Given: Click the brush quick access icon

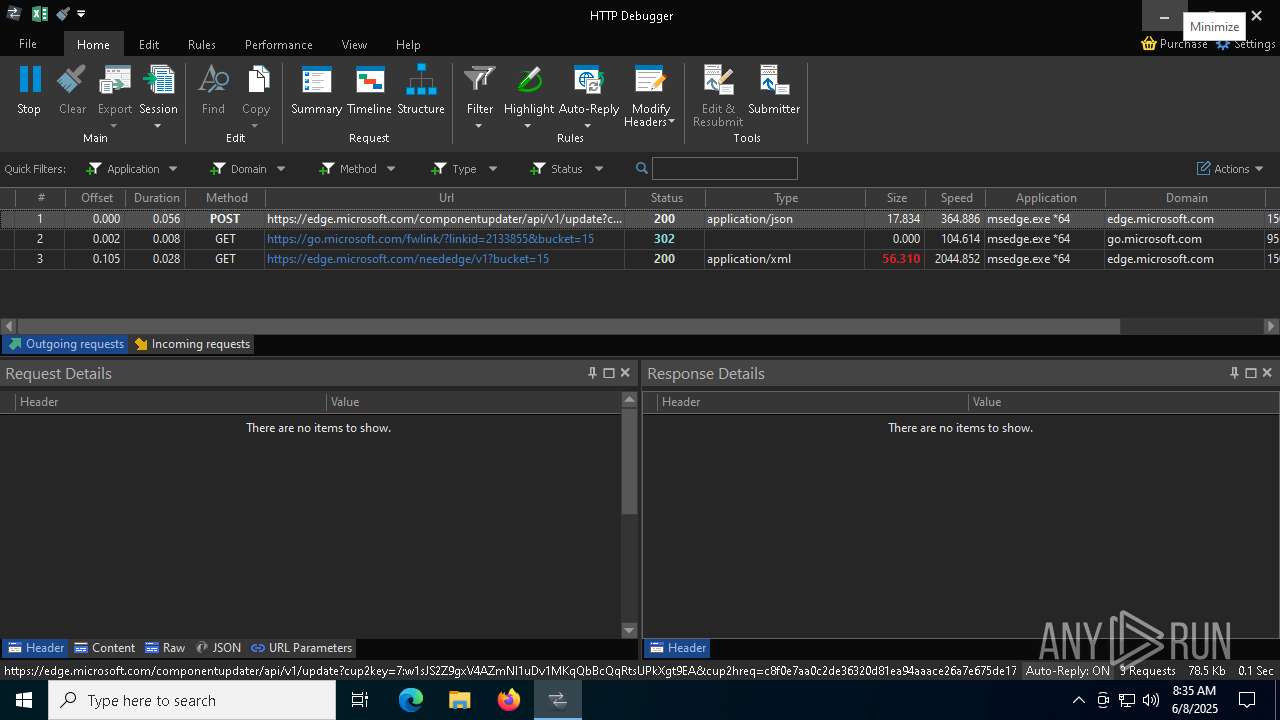Looking at the screenshot, I should tap(63, 14).
